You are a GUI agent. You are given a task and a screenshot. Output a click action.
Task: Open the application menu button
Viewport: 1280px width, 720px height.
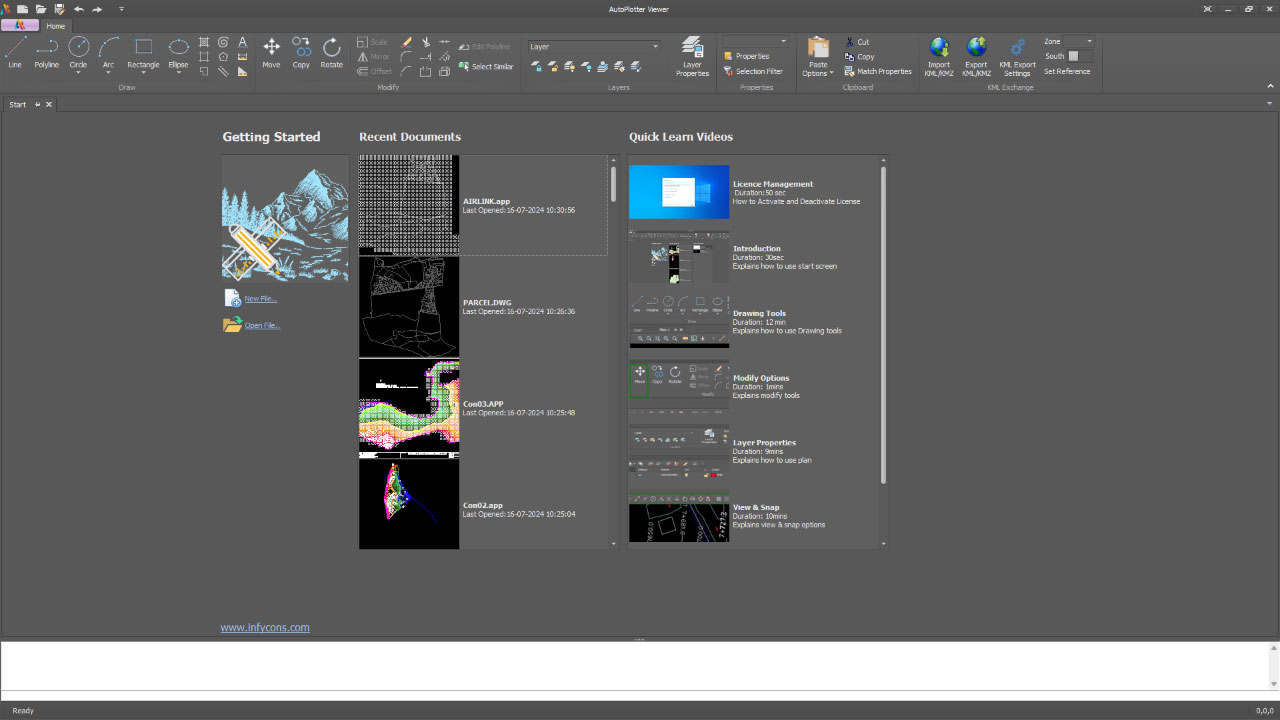20,25
